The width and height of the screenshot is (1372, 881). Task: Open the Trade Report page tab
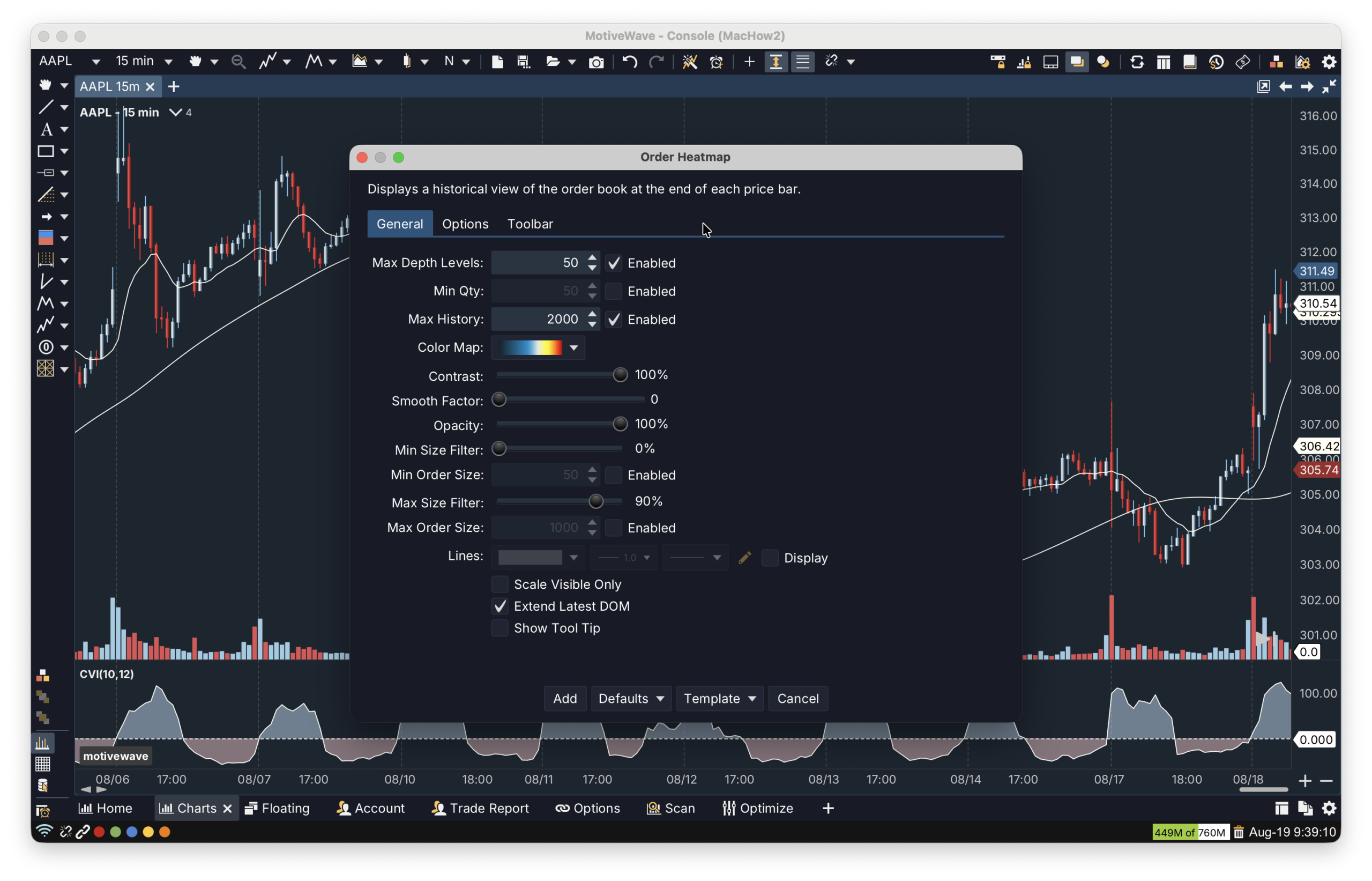point(480,809)
